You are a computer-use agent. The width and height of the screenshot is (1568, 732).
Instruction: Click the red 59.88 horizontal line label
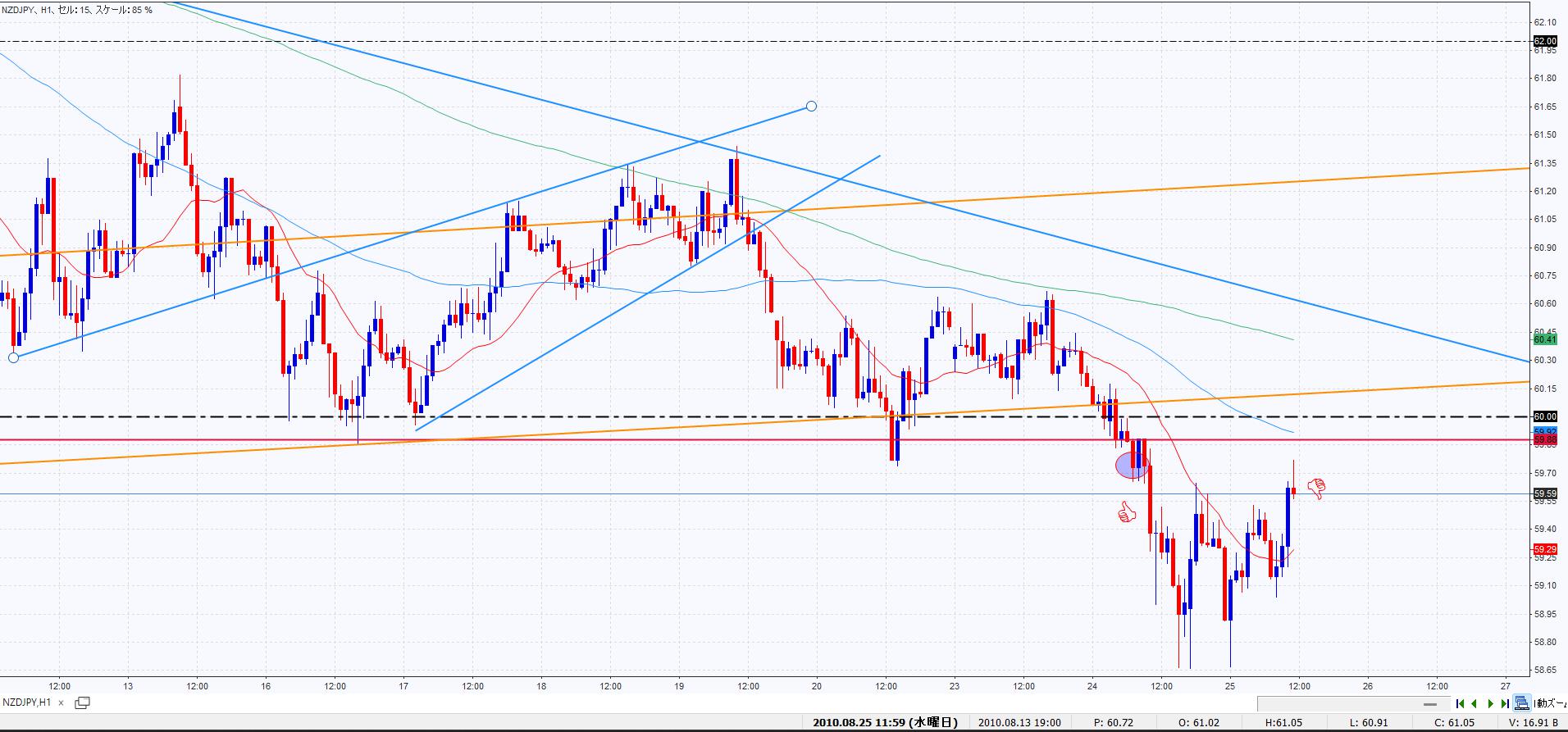1545,440
